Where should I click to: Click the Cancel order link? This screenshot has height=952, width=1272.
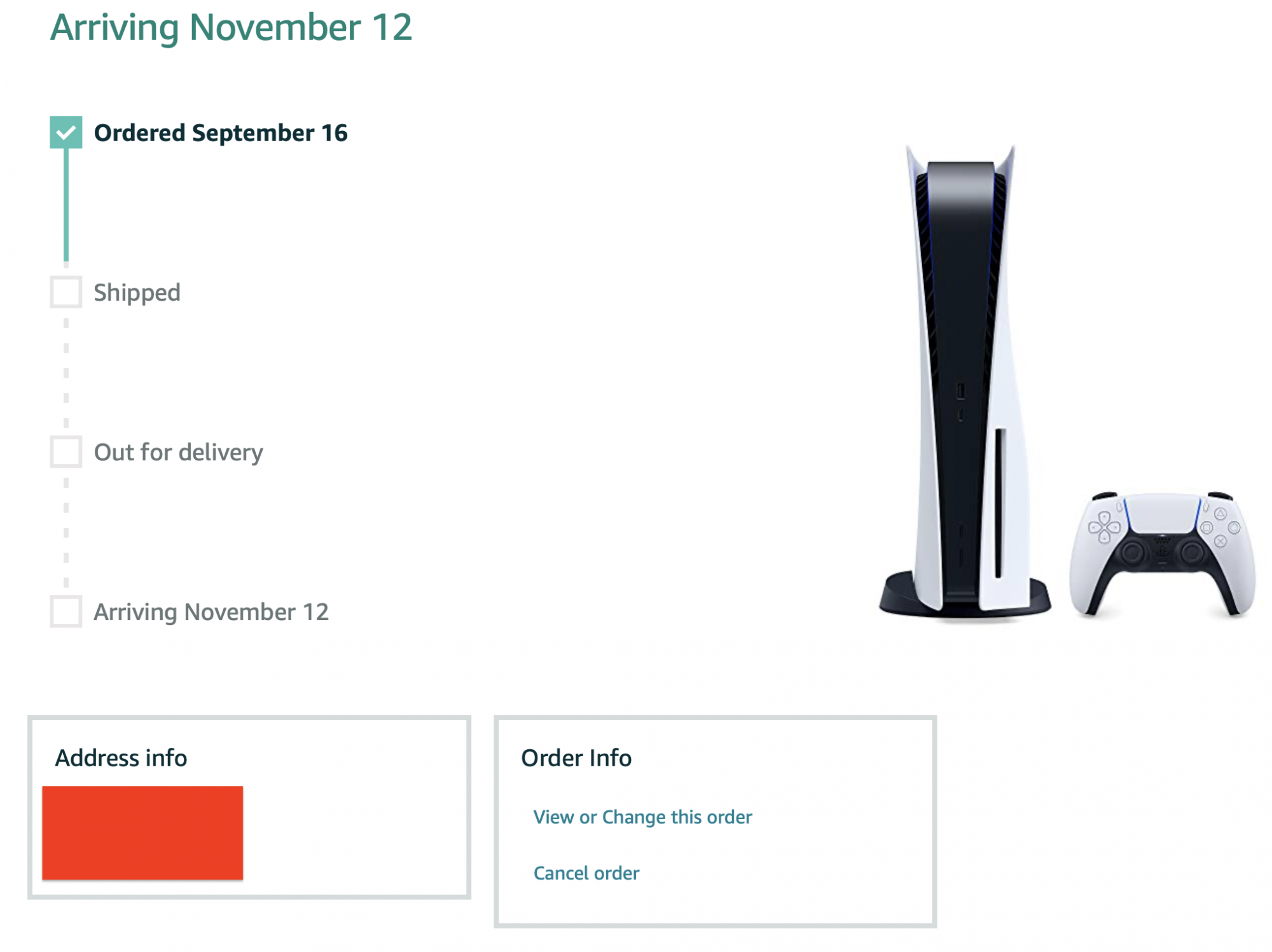(586, 873)
